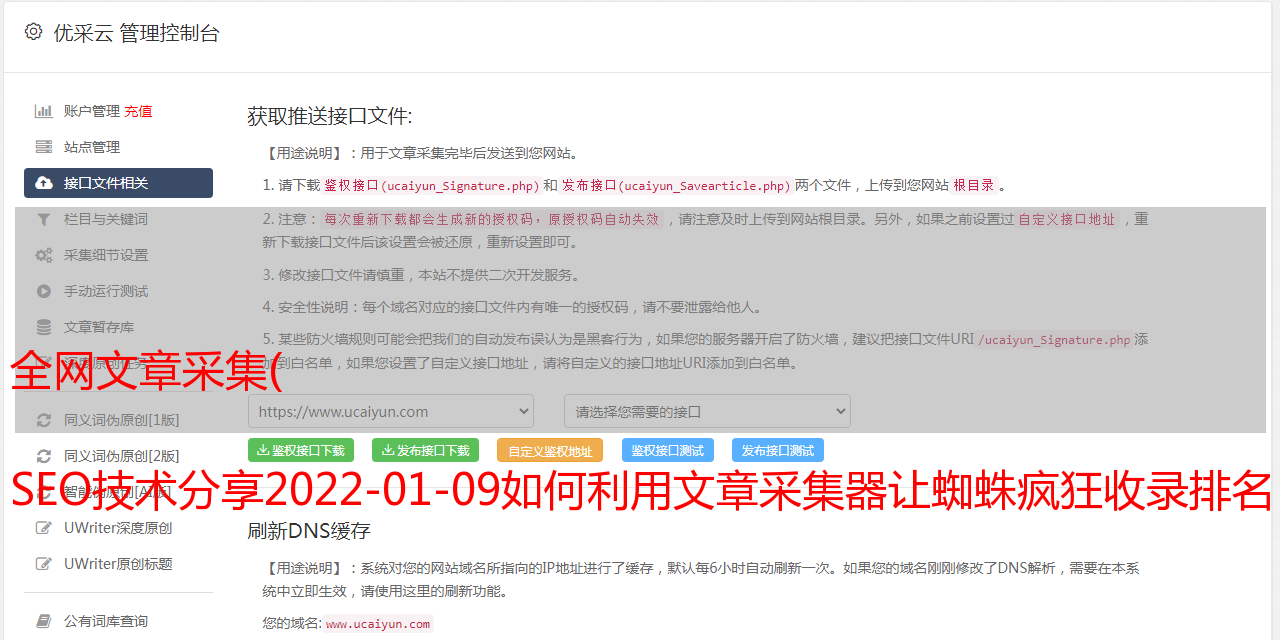This screenshot has width=1280, height=640.
Task: Download via the 发布接口下载 button
Action: point(425,450)
